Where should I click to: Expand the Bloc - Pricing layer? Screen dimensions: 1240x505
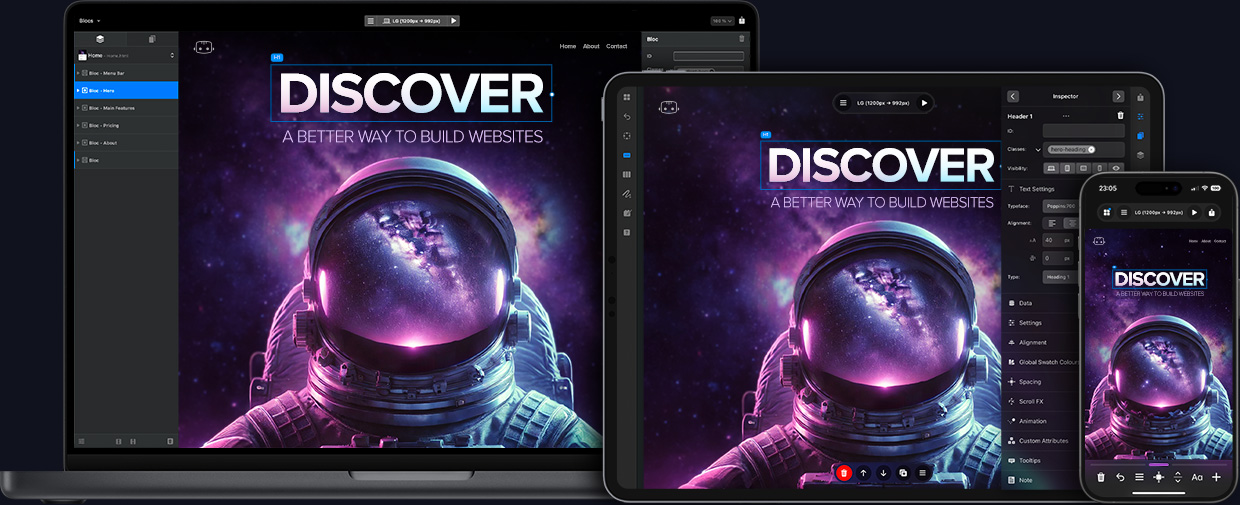point(78,125)
